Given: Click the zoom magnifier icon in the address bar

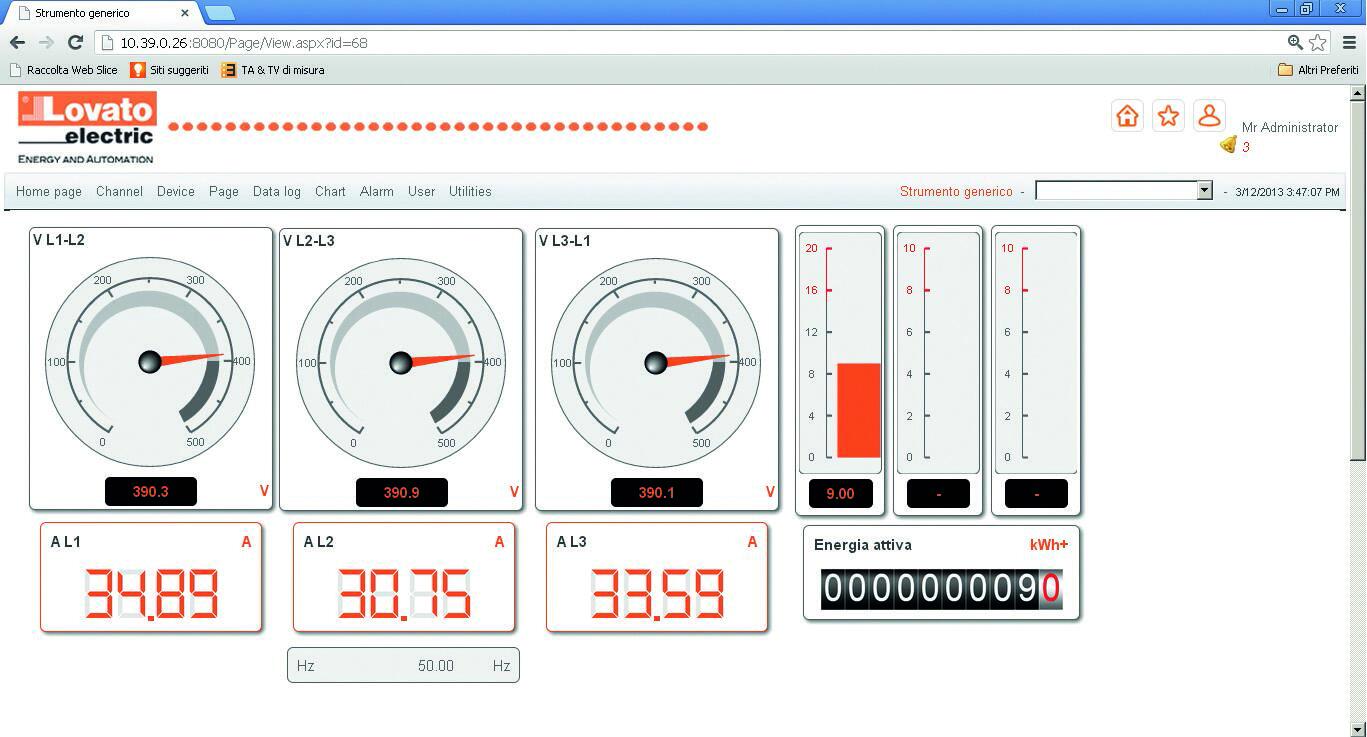Looking at the screenshot, I should pos(1295,43).
